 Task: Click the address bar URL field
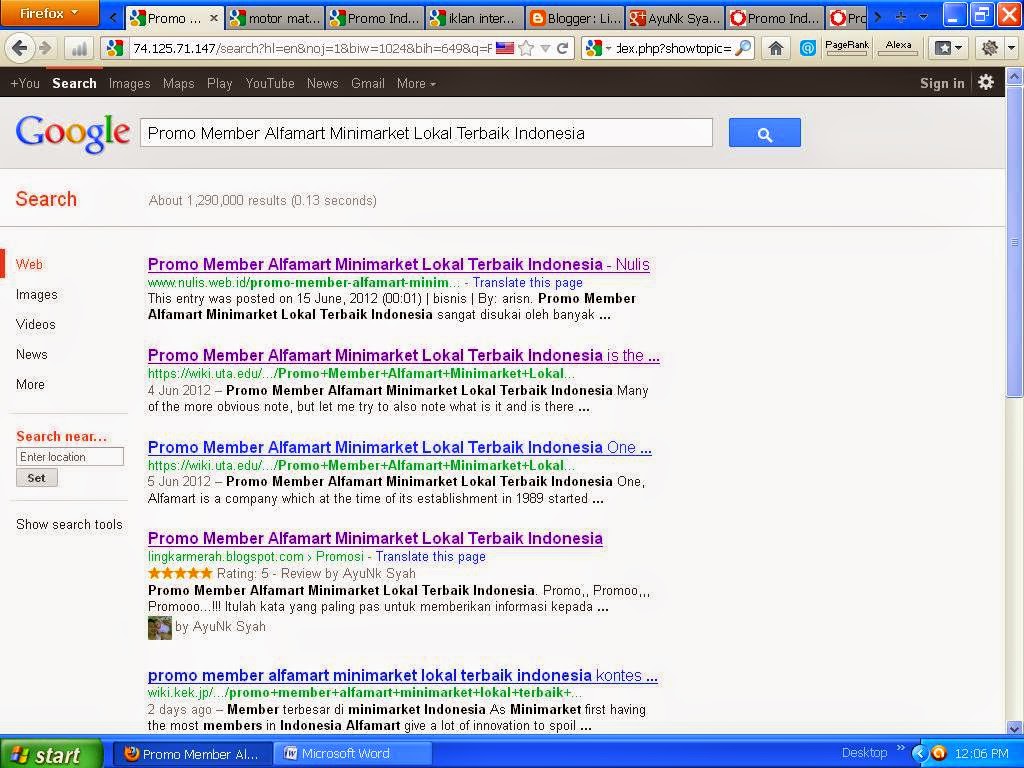pos(312,48)
